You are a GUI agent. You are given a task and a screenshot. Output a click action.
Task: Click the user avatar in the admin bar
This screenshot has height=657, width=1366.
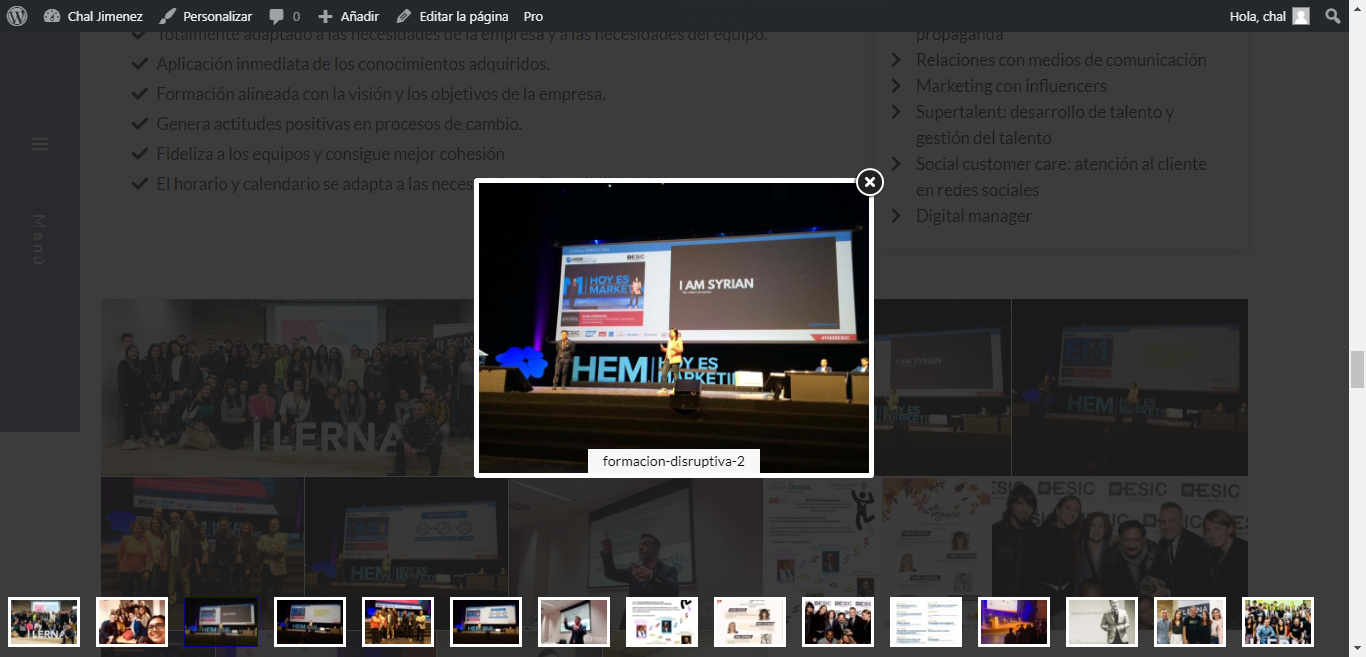[x=1300, y=16]
